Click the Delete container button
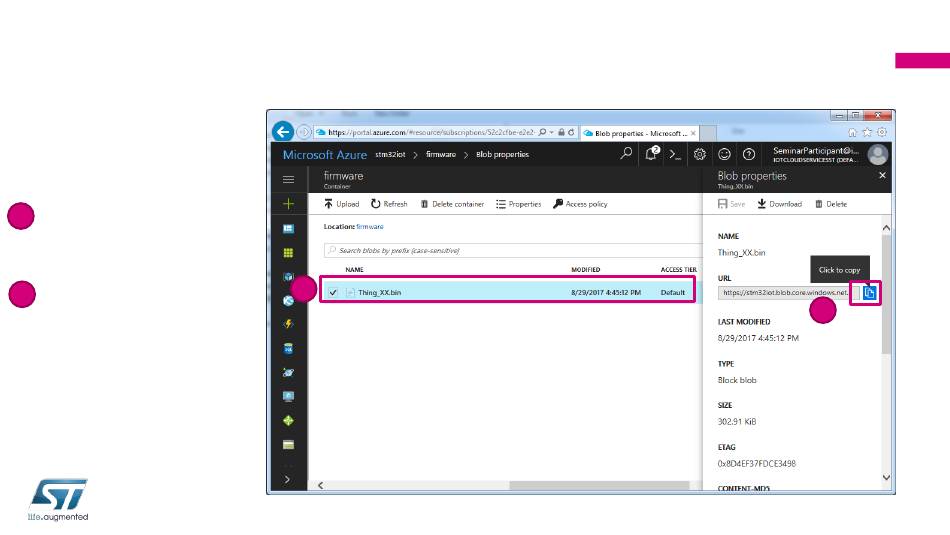Viewport: 950px width, 535px height. coord(452,204)
